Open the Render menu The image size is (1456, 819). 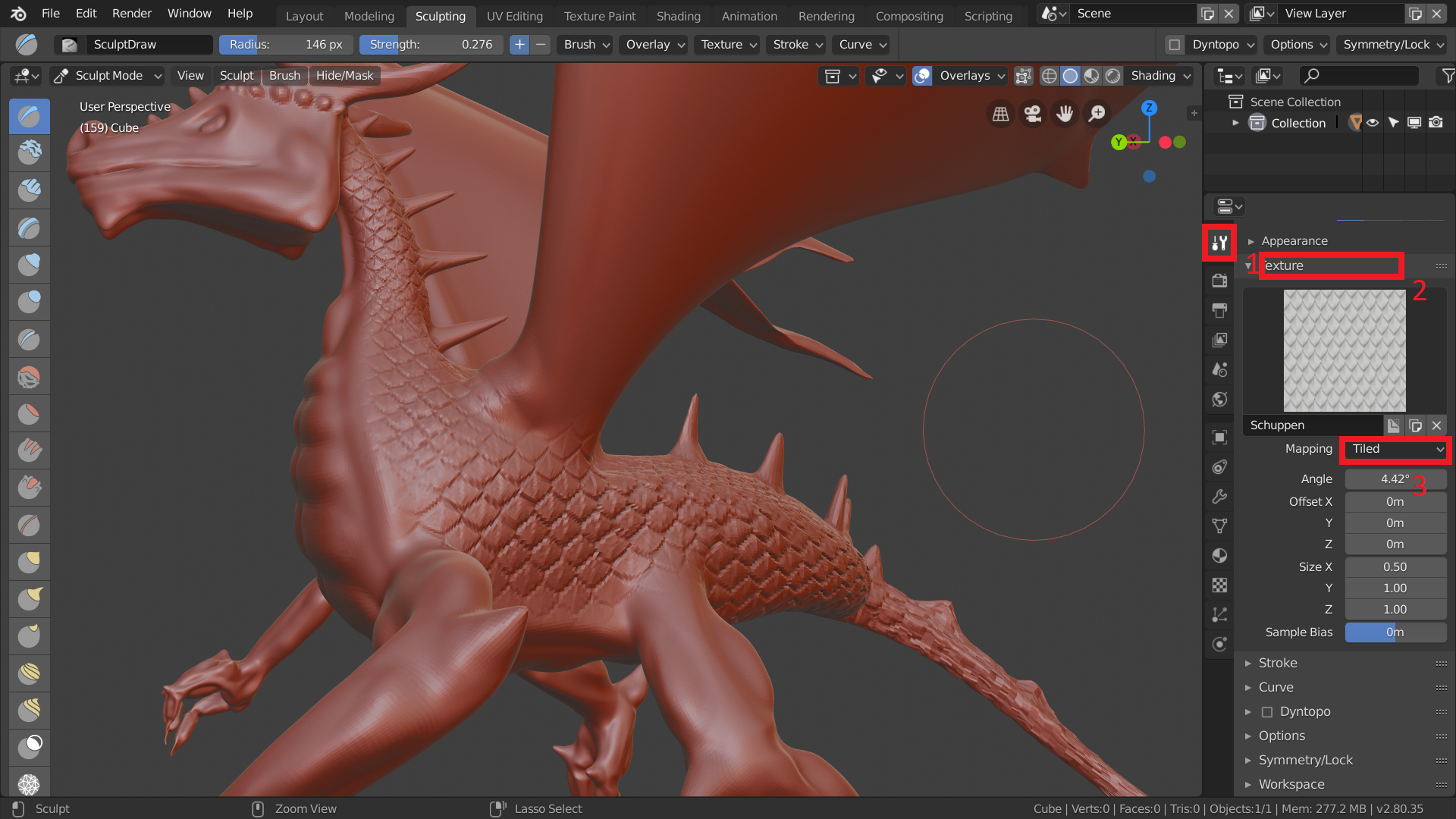point(132,14)
